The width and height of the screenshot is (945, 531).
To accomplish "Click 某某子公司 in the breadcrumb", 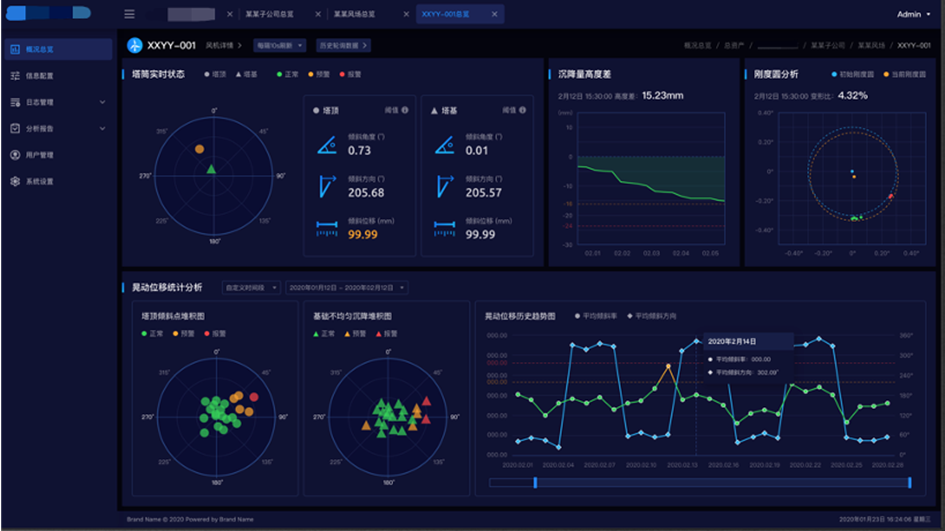I will 827,46.
